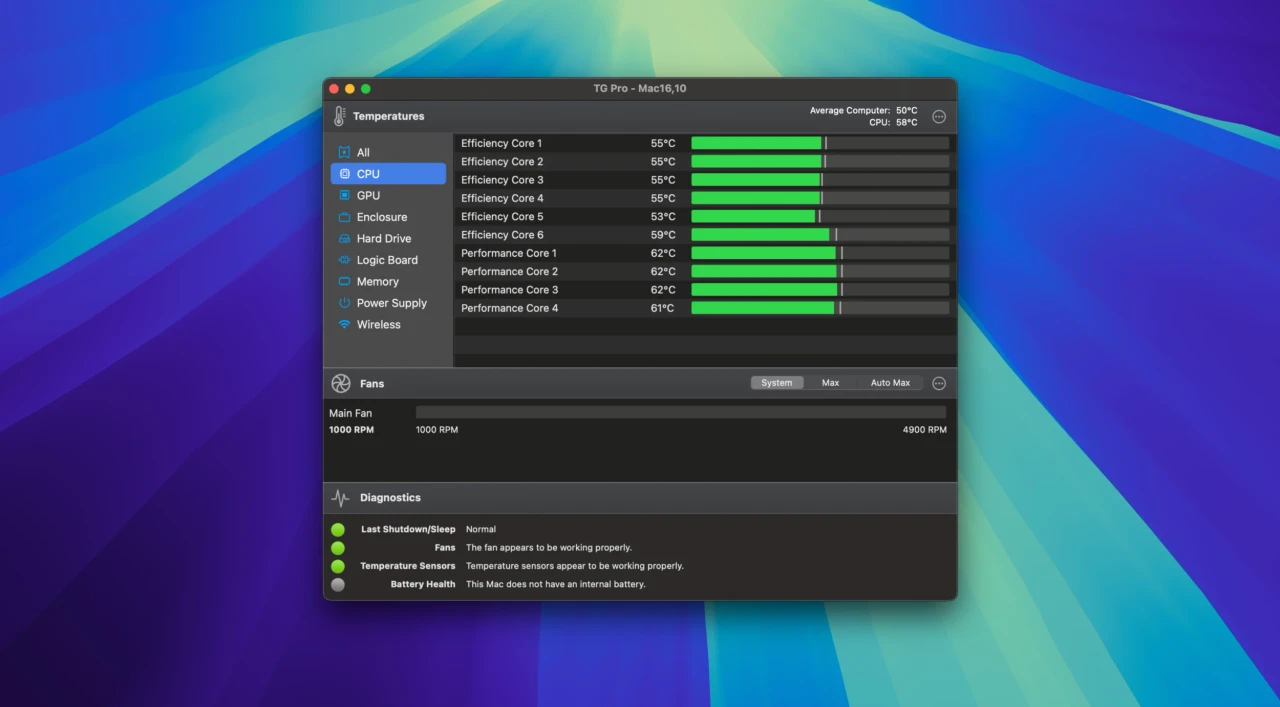The image size is (1280, 707).
Task: Select the Performance Core 1 row
Action: (x=705, y=253)
